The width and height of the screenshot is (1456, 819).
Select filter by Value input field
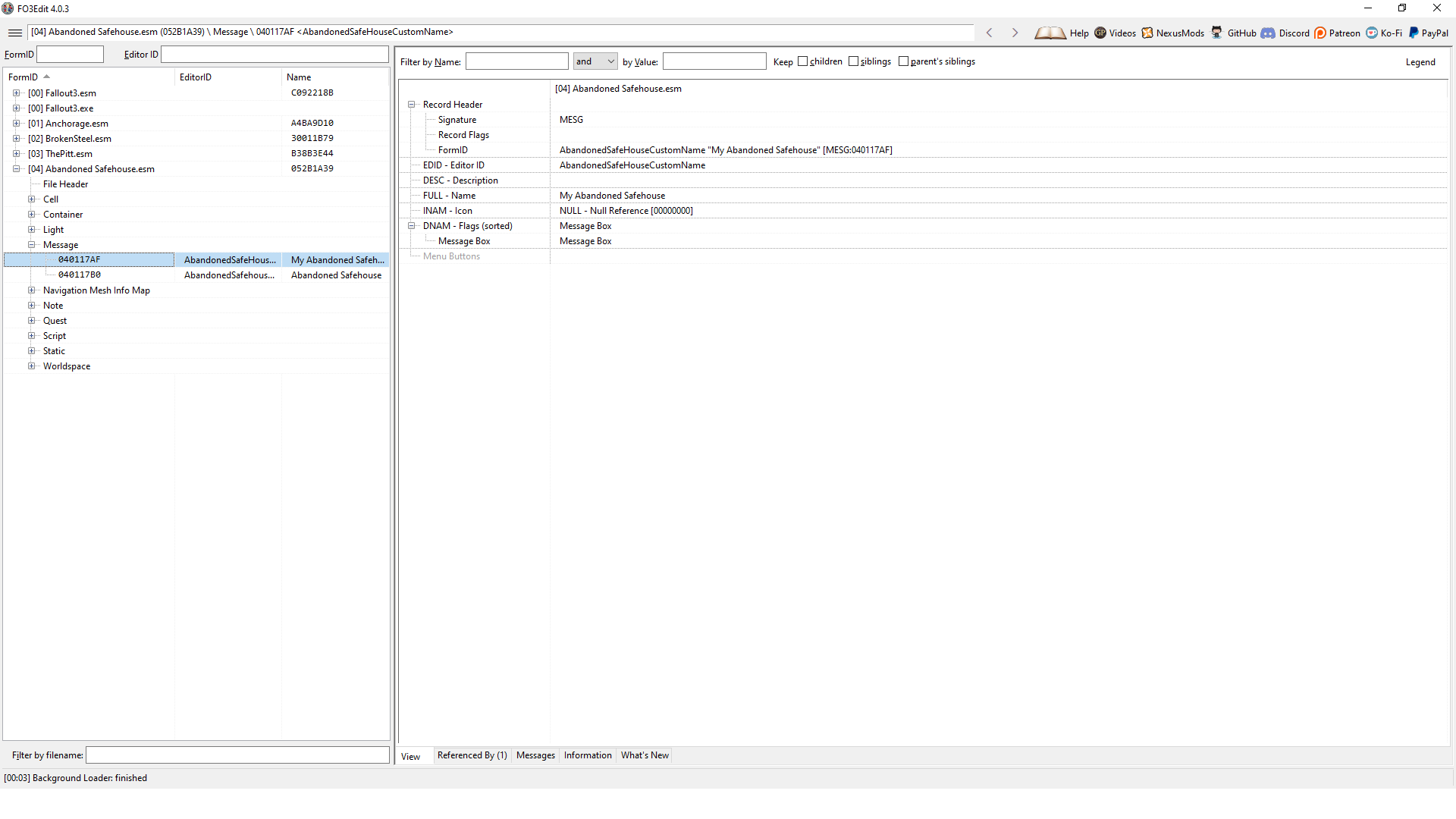[x=715, y=61]
